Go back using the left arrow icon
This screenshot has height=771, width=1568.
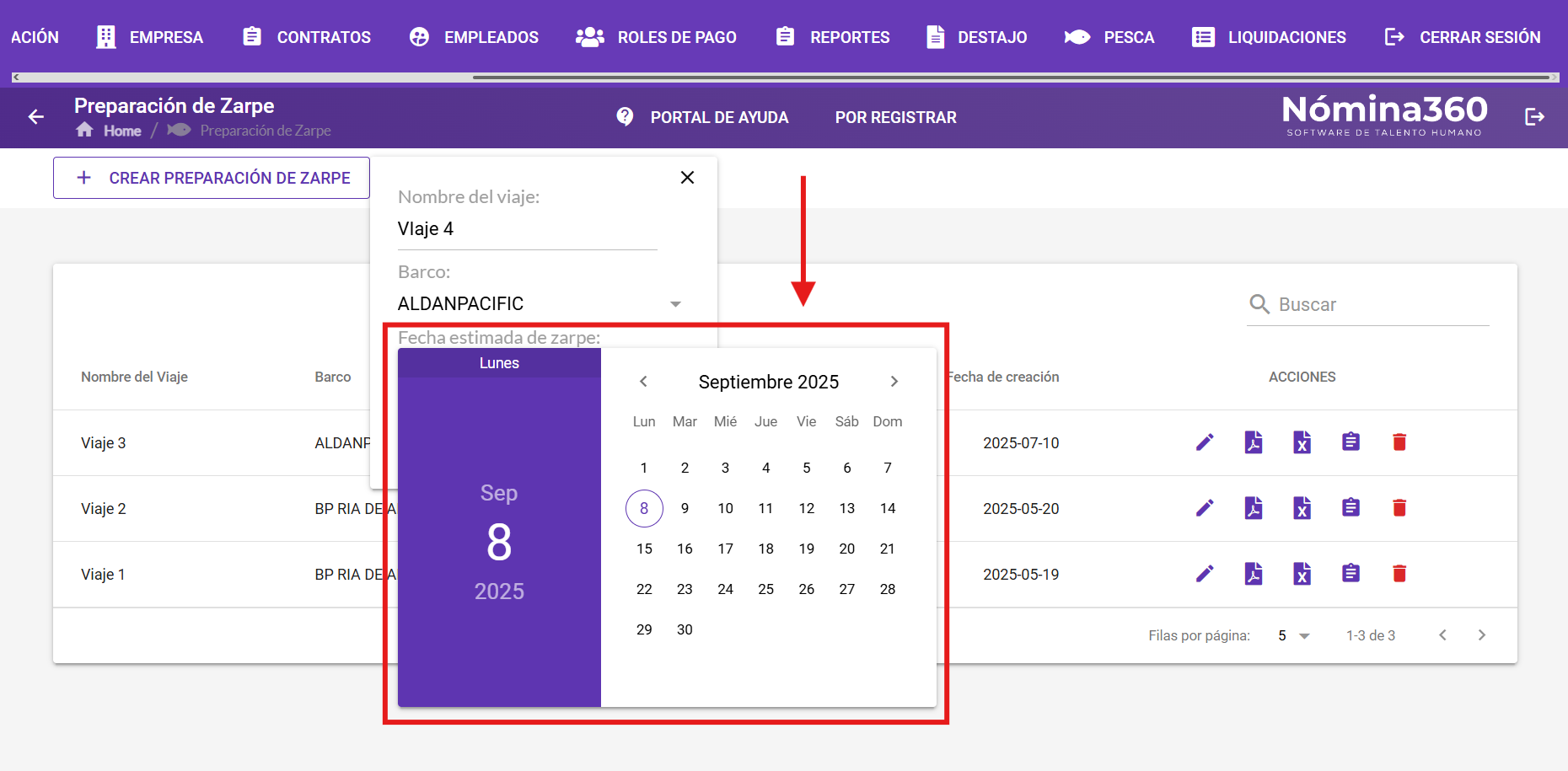tap(36, 117)
